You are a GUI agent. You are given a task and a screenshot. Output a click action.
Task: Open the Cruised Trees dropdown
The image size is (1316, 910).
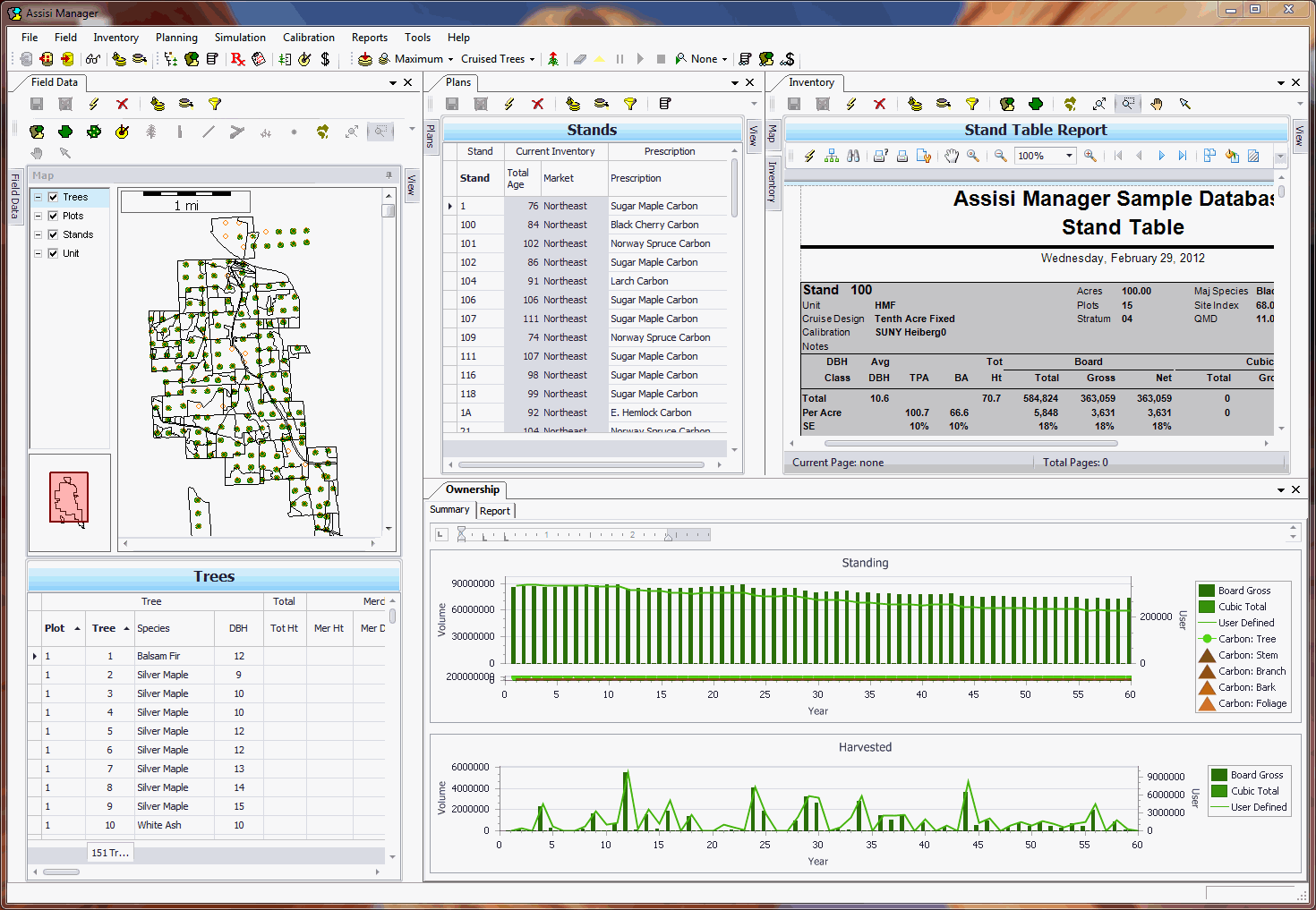(x=532, y=59)
